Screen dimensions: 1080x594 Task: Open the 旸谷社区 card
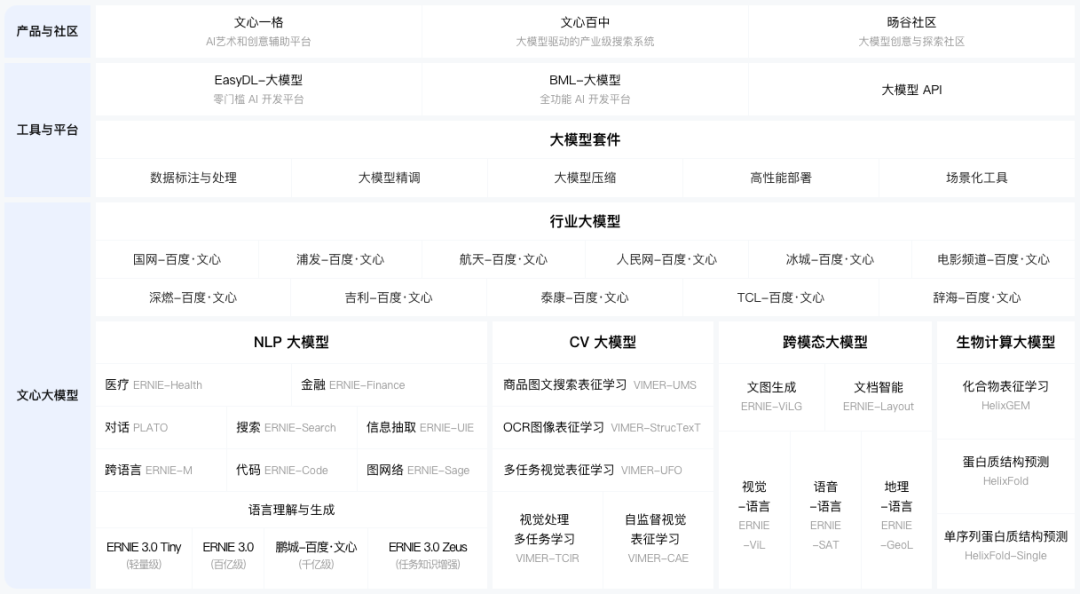pyautogui.click(x=911, y=32)
